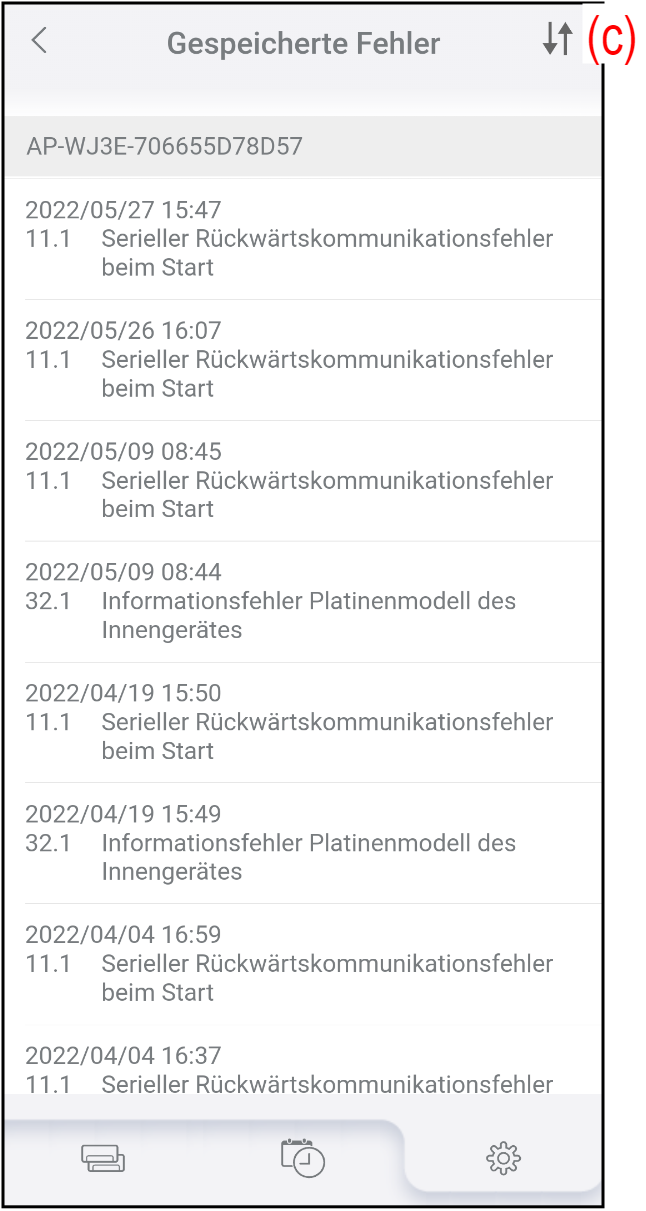Image resolution: width=646 pixels, height=1211 pixels.
Task: Open the schedule calendar-clock tab icon
Action: click(x=303, y=1157)
